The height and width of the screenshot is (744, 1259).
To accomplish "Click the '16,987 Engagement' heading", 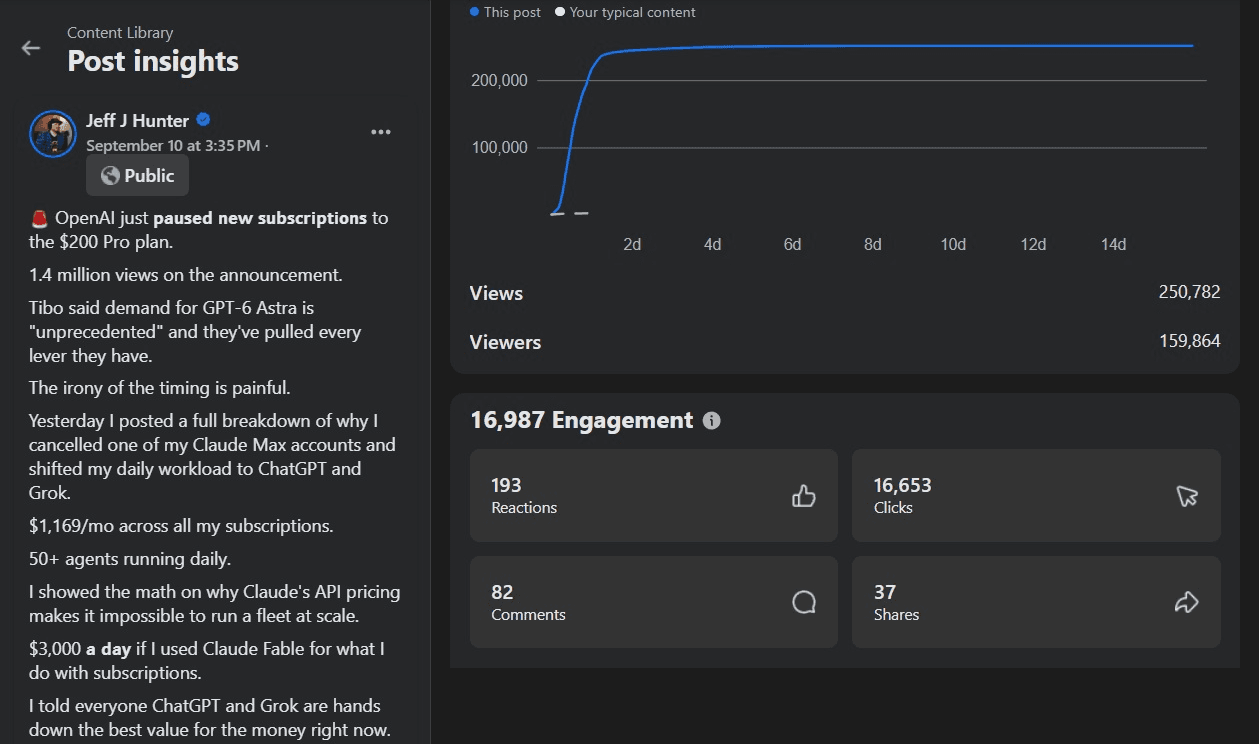I will (582, 420).
